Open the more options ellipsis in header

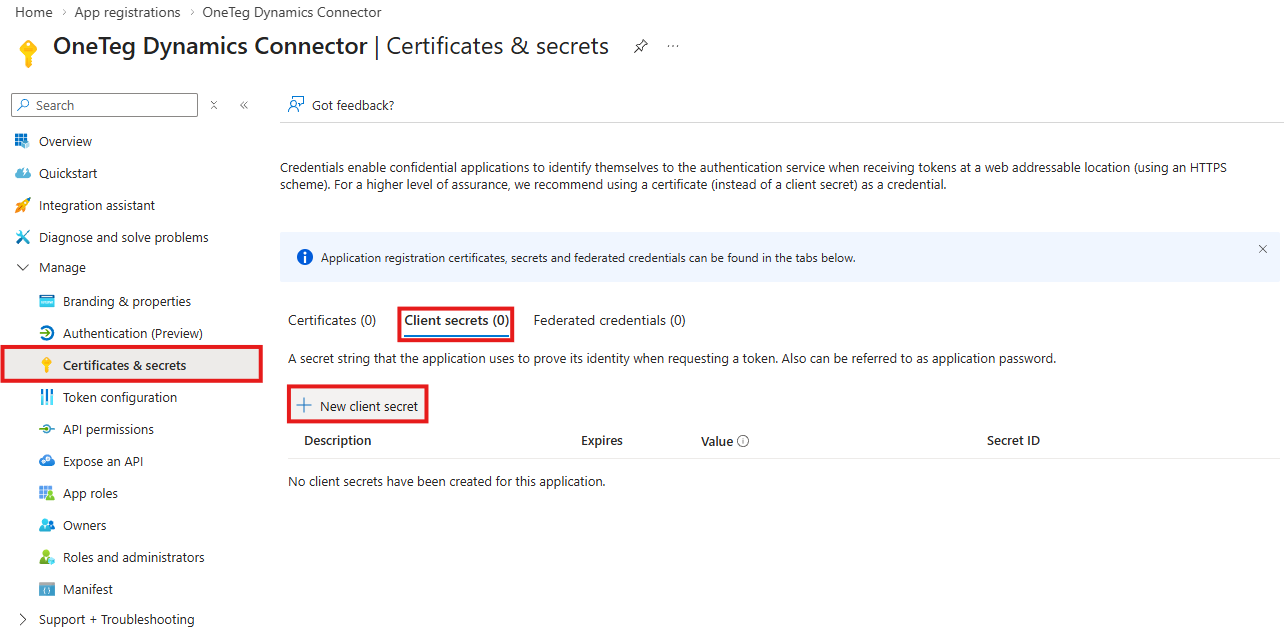point(673,47)
